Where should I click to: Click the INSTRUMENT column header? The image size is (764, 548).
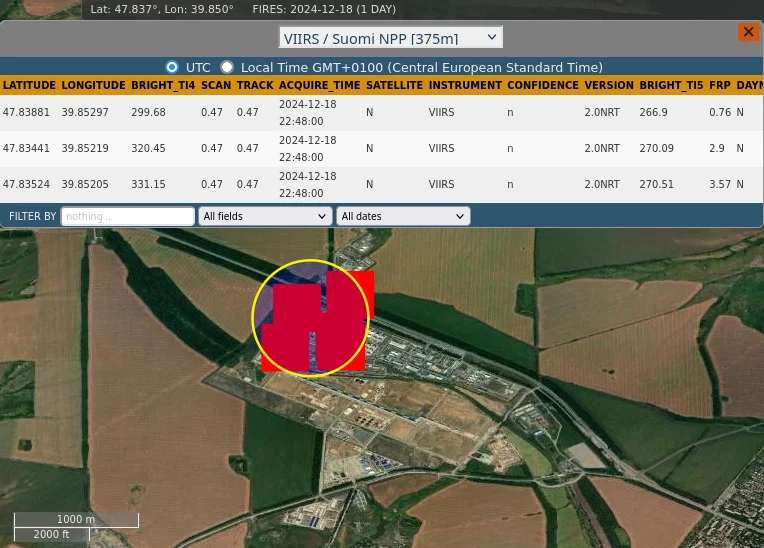click(465, 86)
